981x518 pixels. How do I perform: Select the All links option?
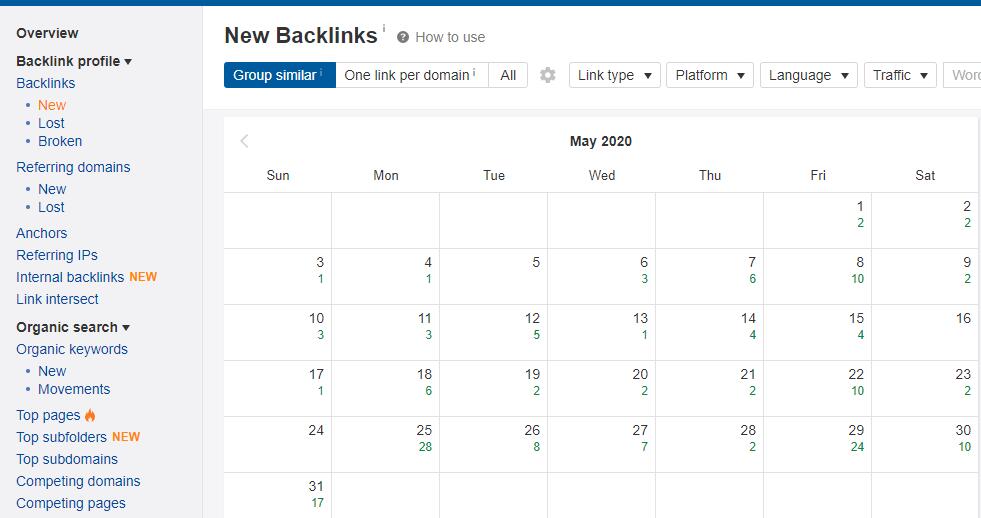click(x=508, y=75)
